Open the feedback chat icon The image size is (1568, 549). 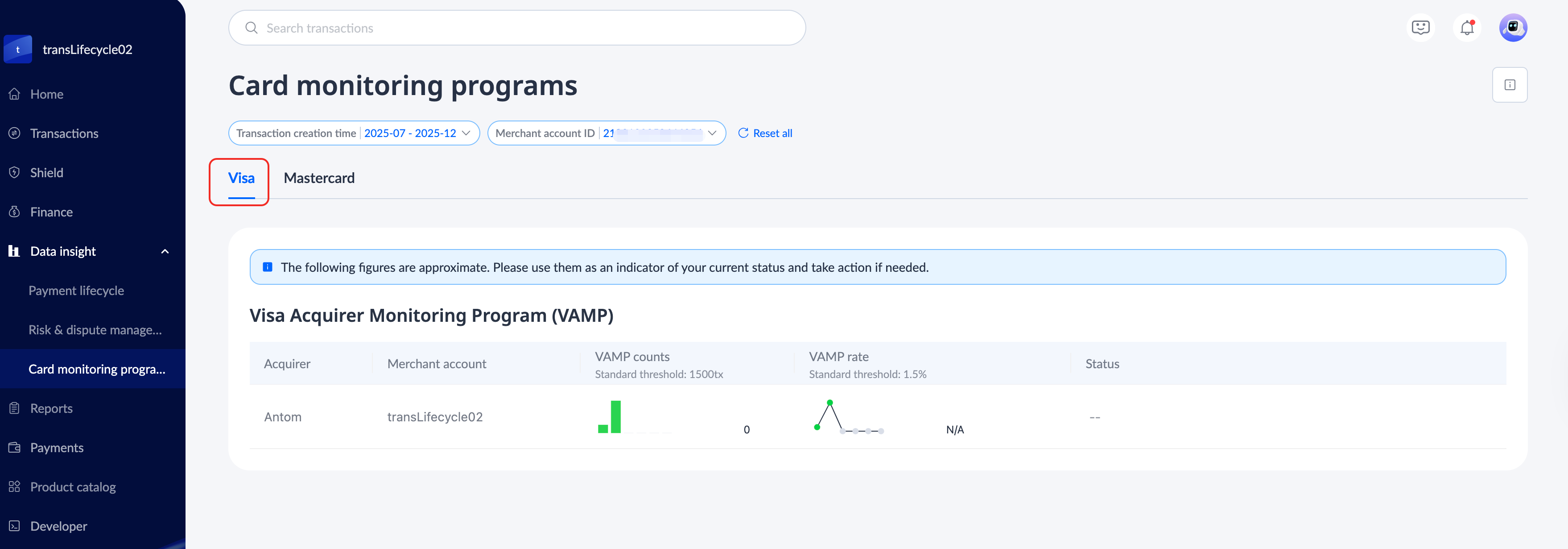1420,27
